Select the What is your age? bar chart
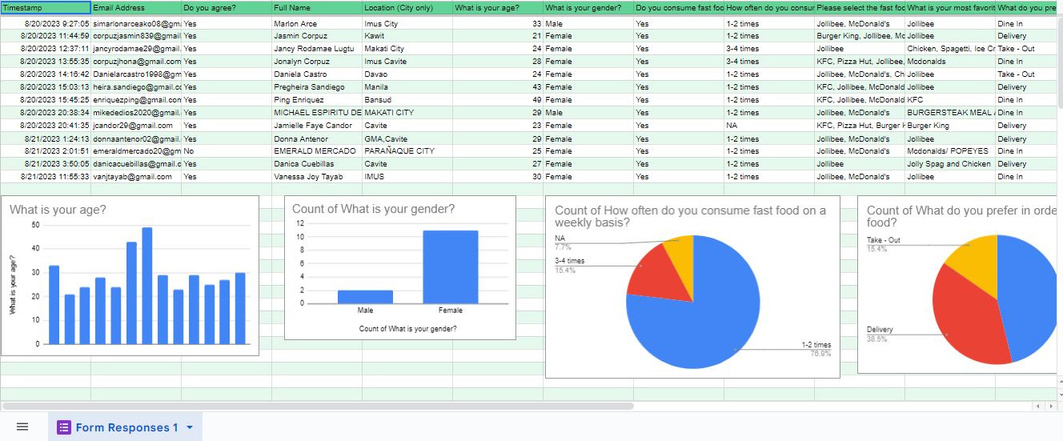 pos(130,275)
